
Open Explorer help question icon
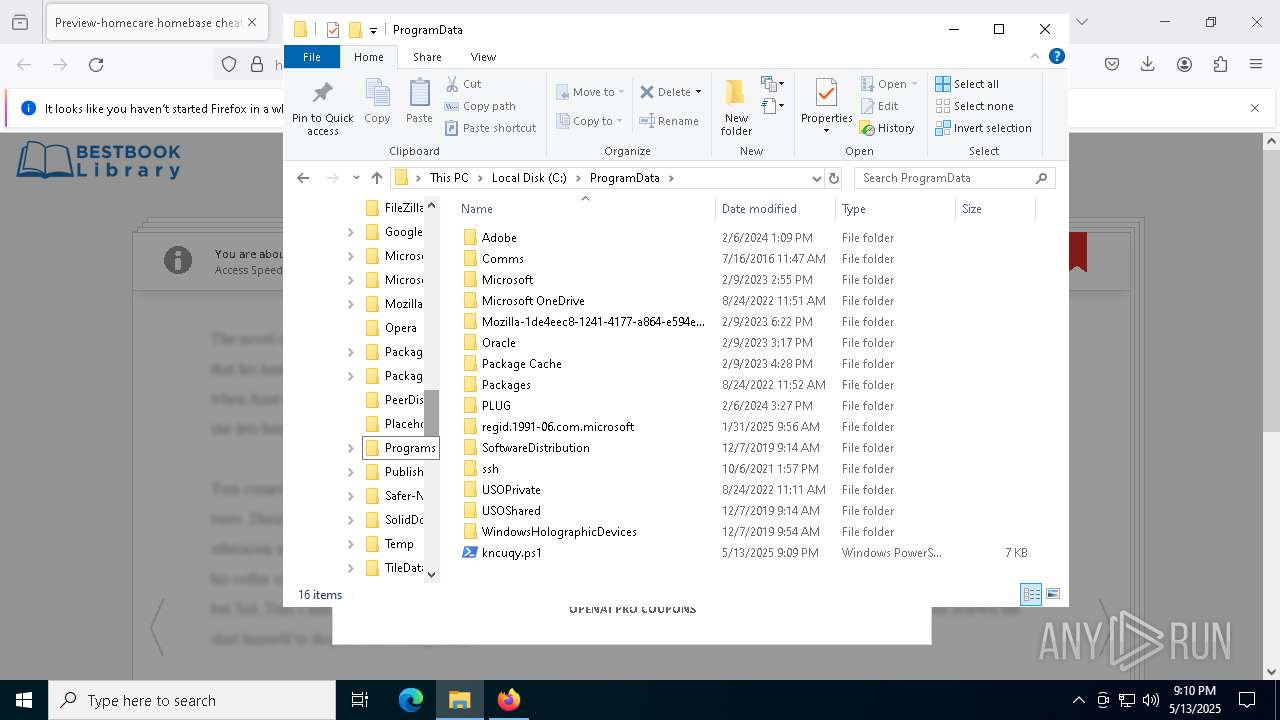click(1056, 57)
